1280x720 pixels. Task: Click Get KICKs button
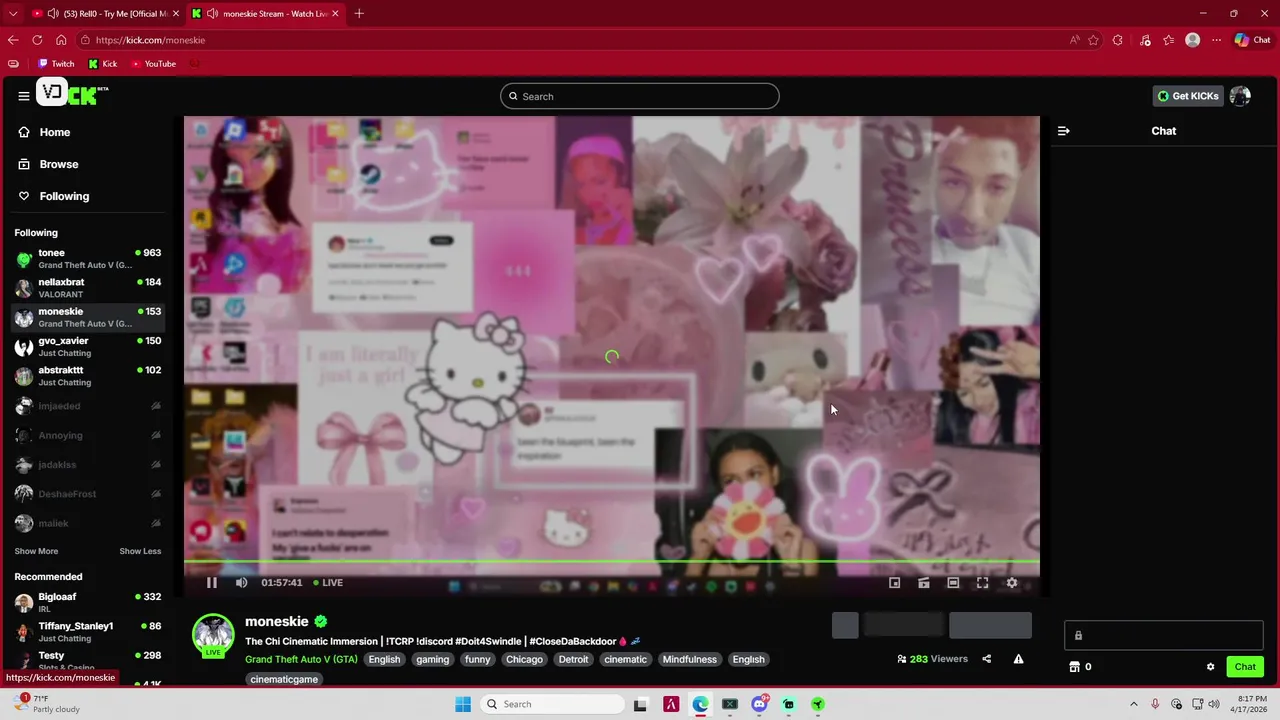(x=1188, y=96)
